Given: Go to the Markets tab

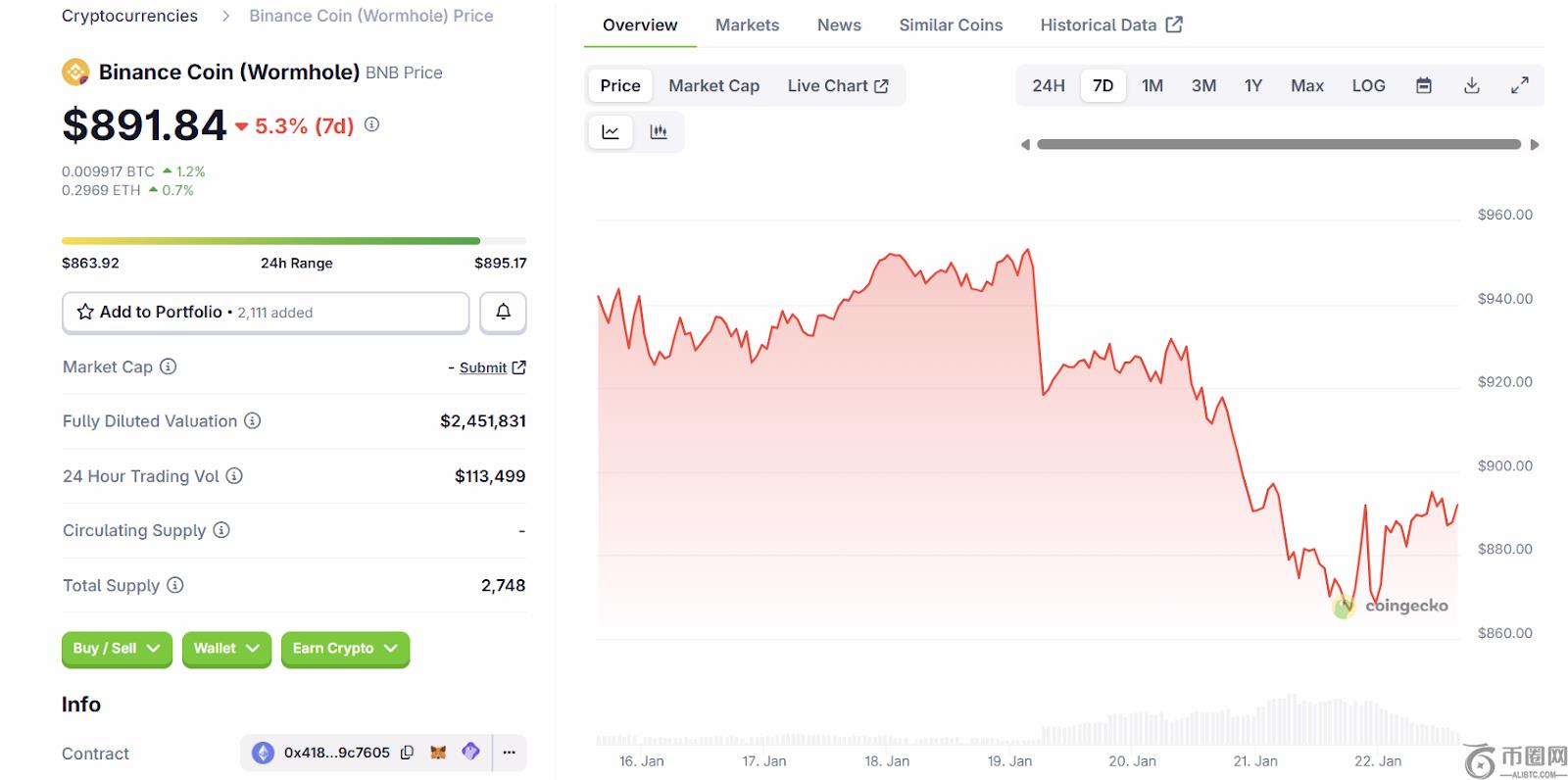Looking at the screenshot, I should coord(747,25).
